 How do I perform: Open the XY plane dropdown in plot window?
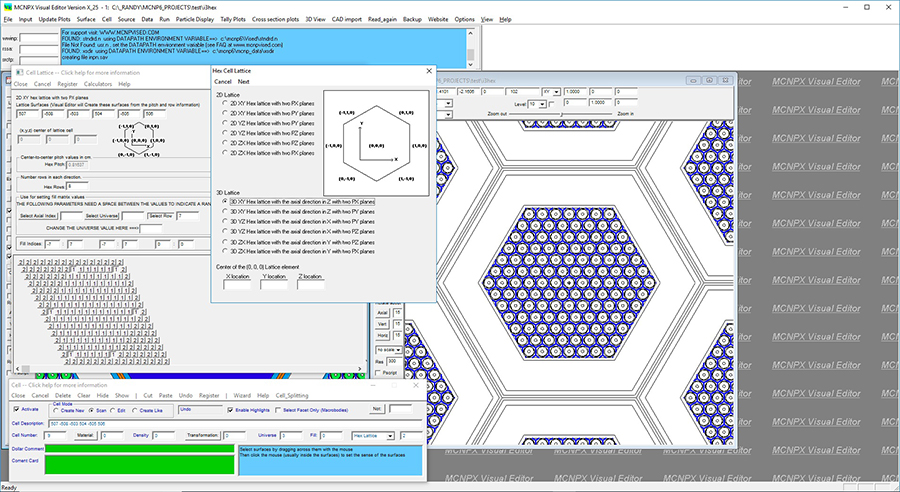click(557, 92)
